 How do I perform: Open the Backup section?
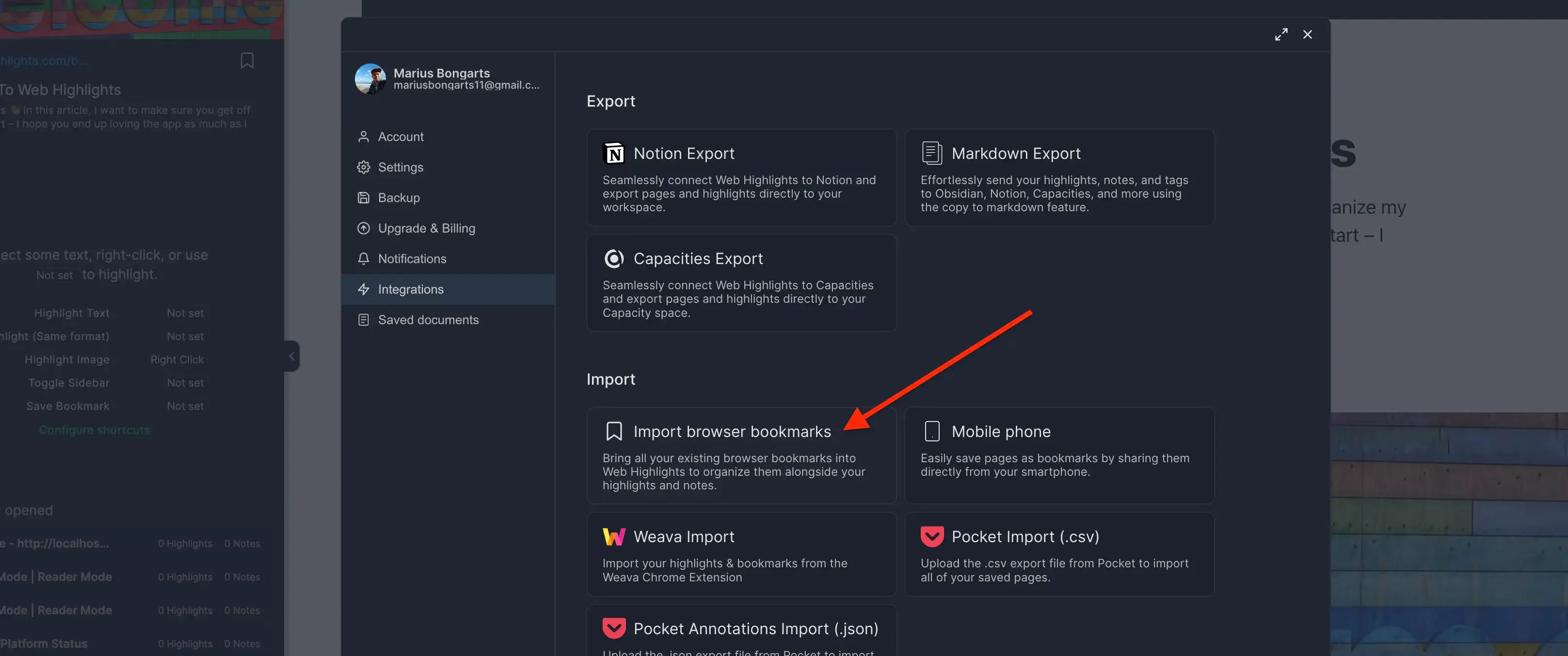point(448,198)
